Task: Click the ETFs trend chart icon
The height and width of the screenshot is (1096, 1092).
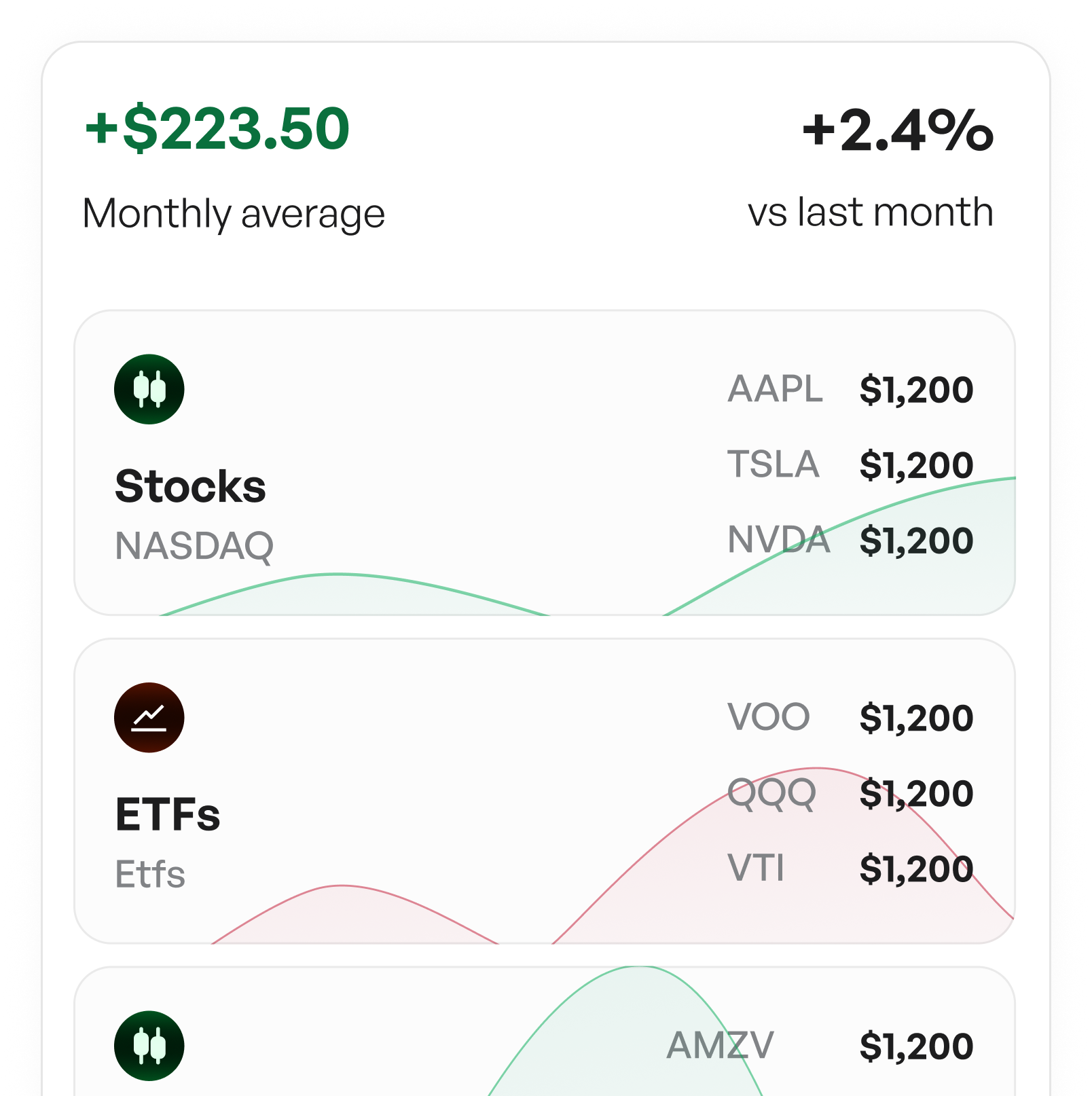Action: click(x=149, y=717)
